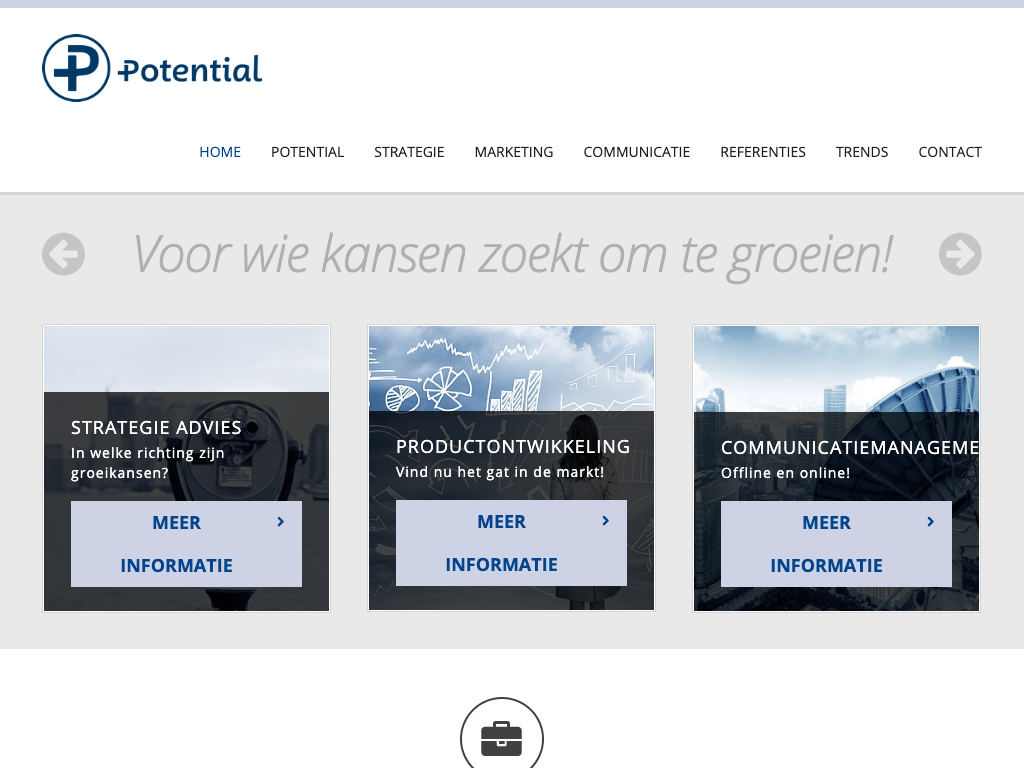Viewport: 1024px width, 768px height.
Task: Open the Potential menu item
Action: 307,152
